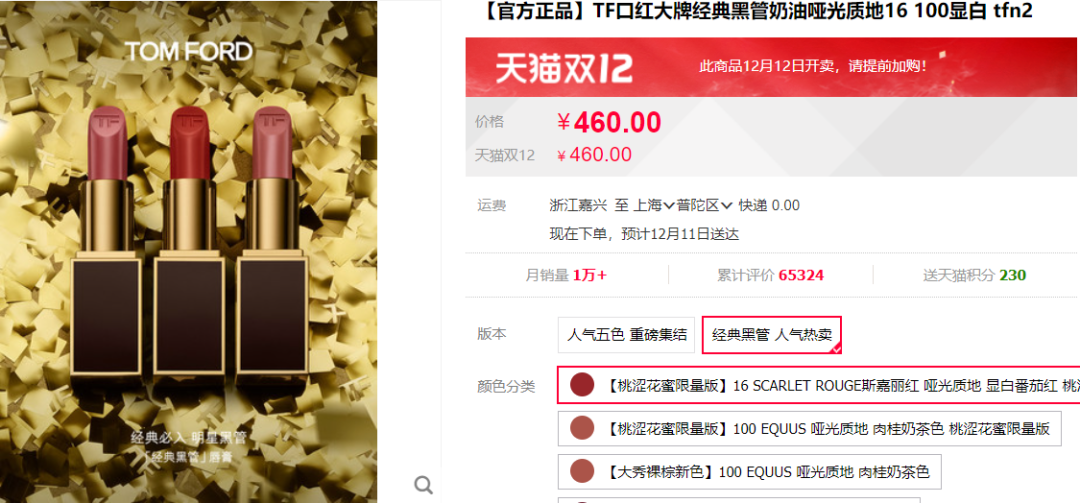The width and height of the screenshot is (1080, 503).
Task: Open the 上海 city dropdown
Action: click(654, 205)
